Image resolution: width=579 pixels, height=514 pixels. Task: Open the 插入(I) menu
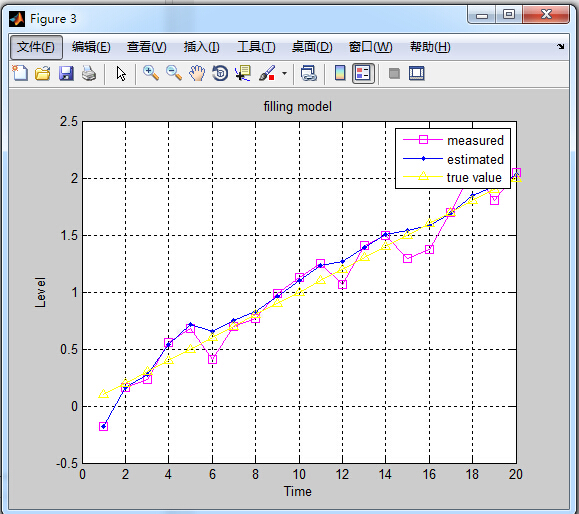coord(202,47)
